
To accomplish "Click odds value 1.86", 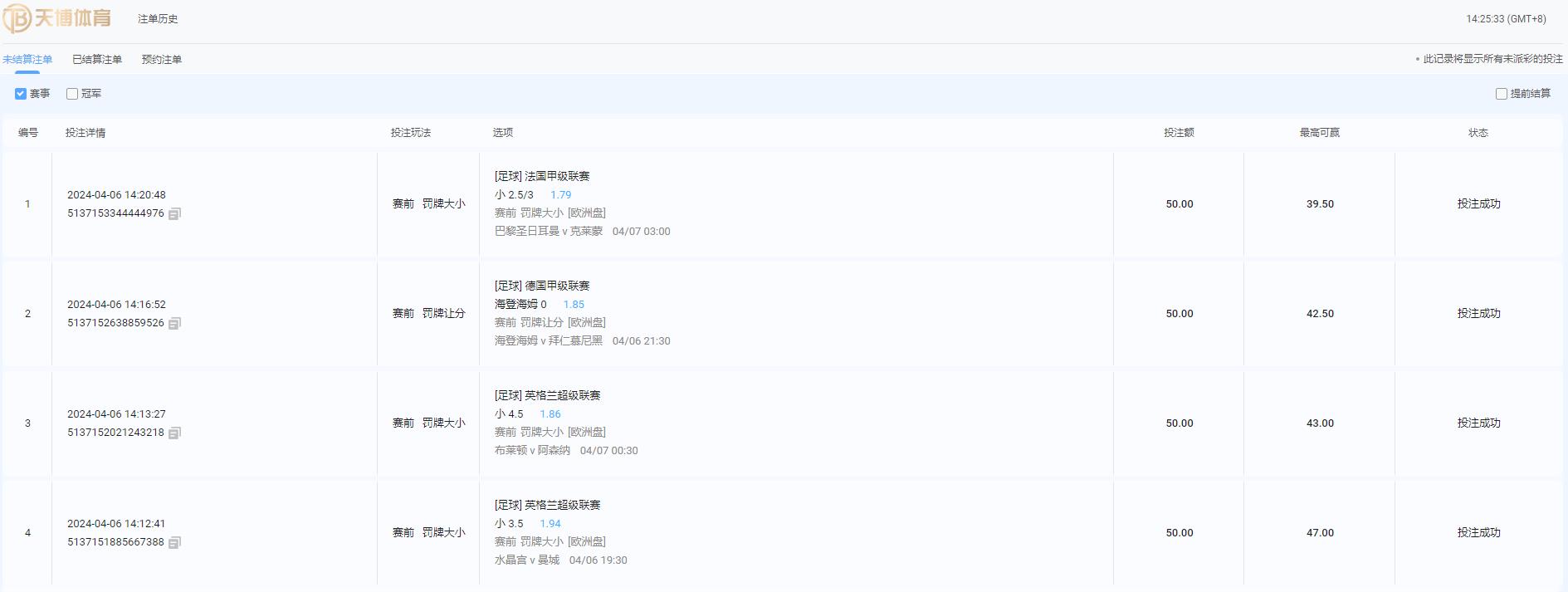I will point(550,414).
